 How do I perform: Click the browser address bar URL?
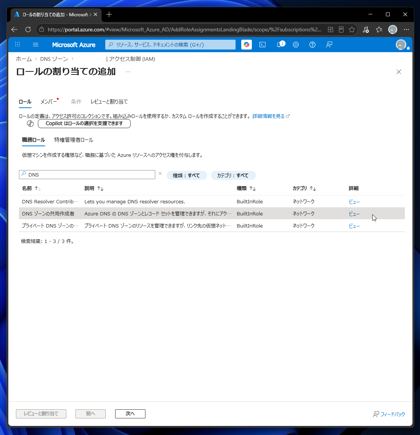click(x=184, y=30)
